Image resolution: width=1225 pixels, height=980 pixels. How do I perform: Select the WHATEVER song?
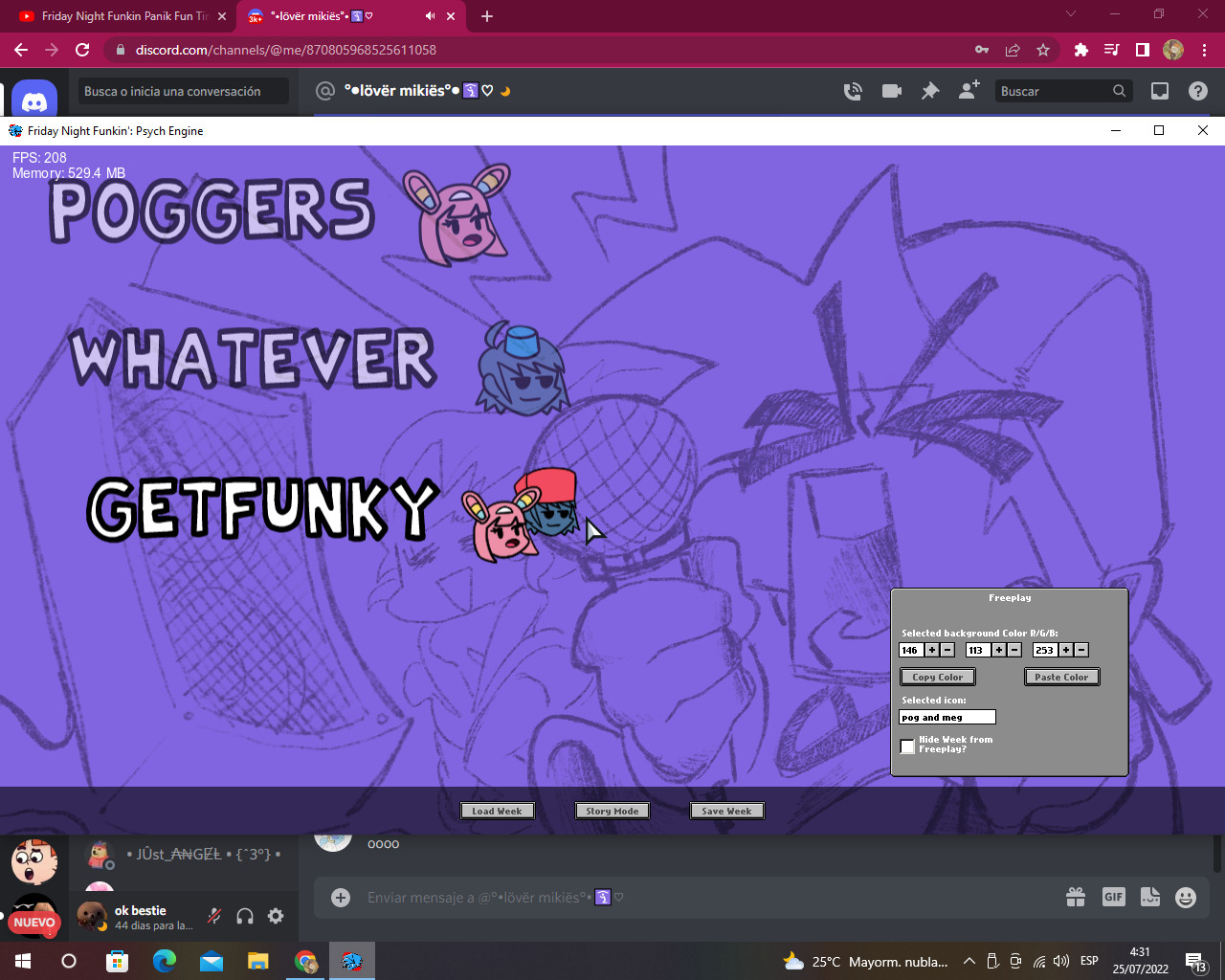click(254, 360)
